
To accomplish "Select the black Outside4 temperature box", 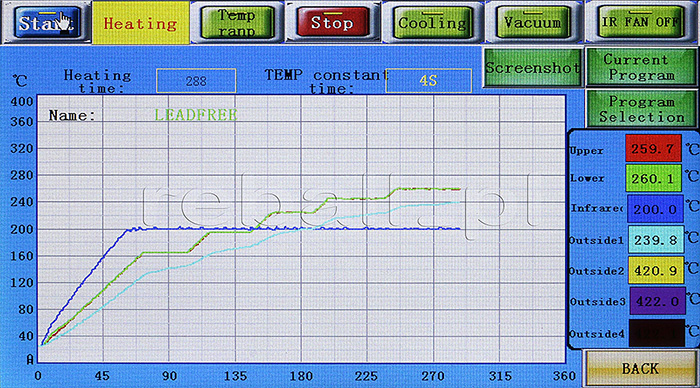I will [x=656, y=333].
